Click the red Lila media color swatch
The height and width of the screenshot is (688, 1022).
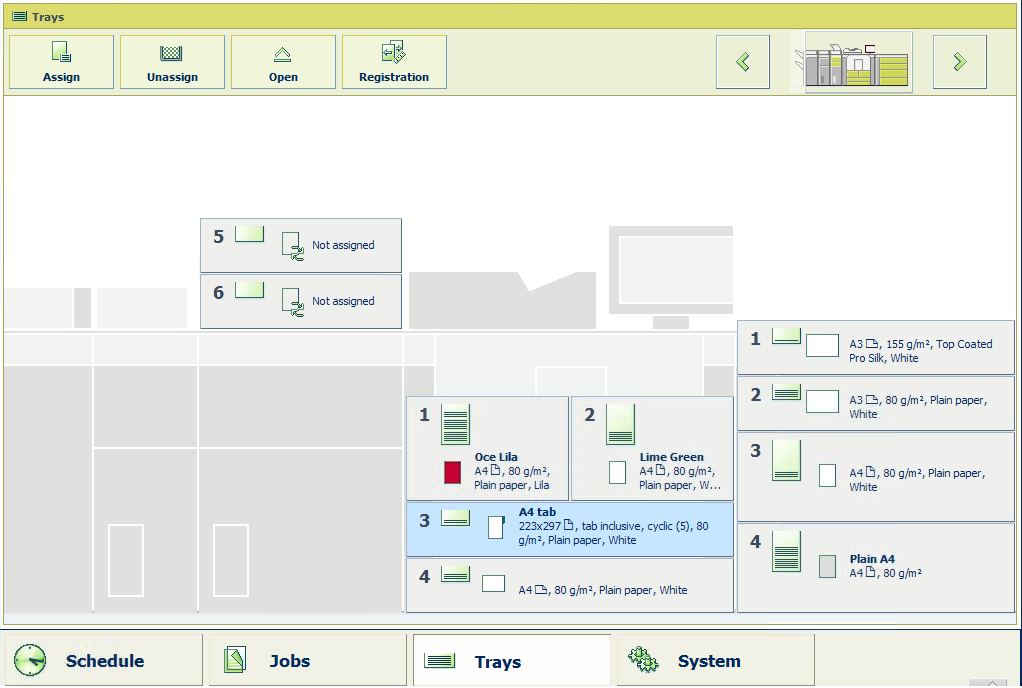click(452, 472)
